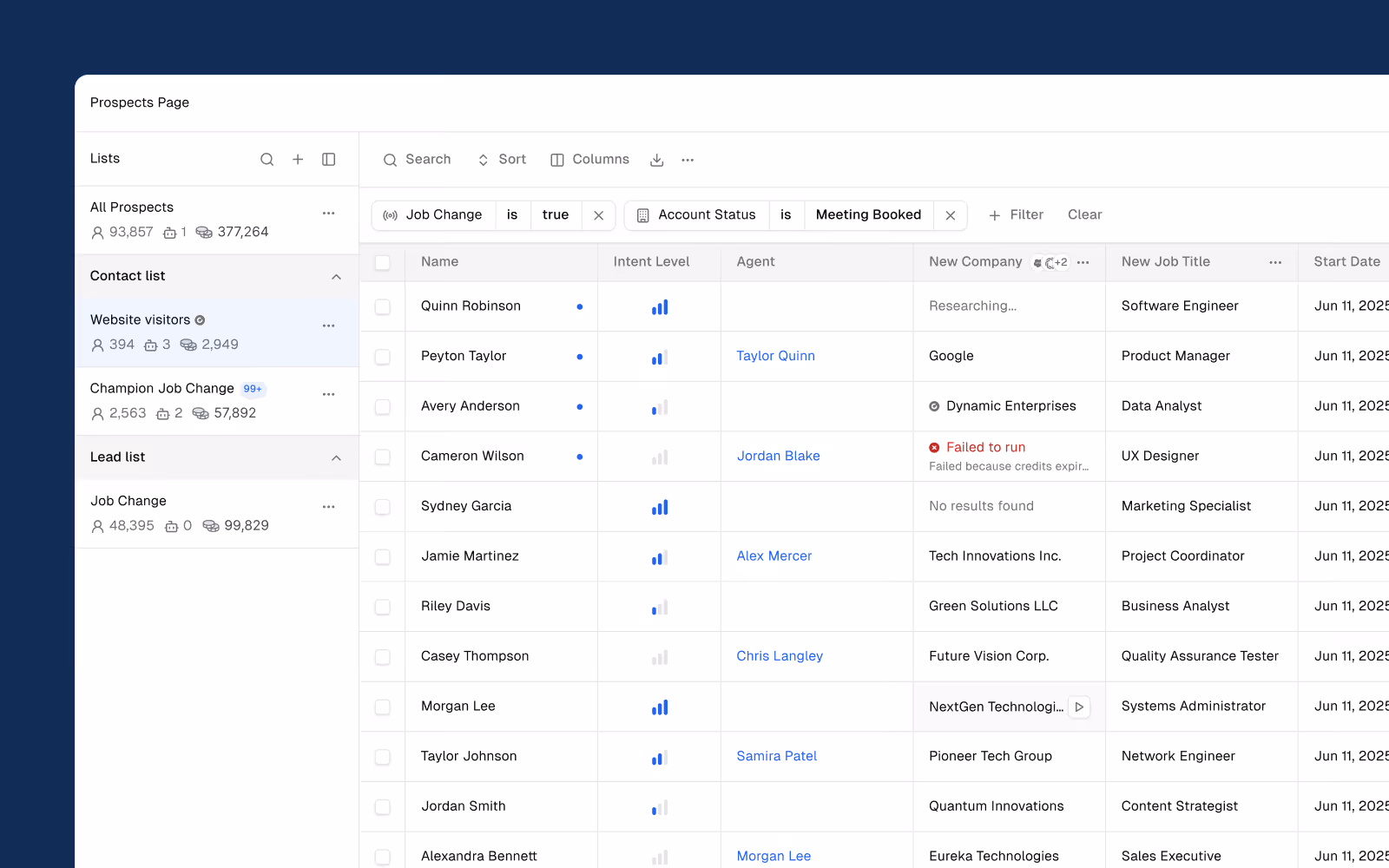Open Champion Job Change options menu
The image size is (1389, 868).
point(329,395)
